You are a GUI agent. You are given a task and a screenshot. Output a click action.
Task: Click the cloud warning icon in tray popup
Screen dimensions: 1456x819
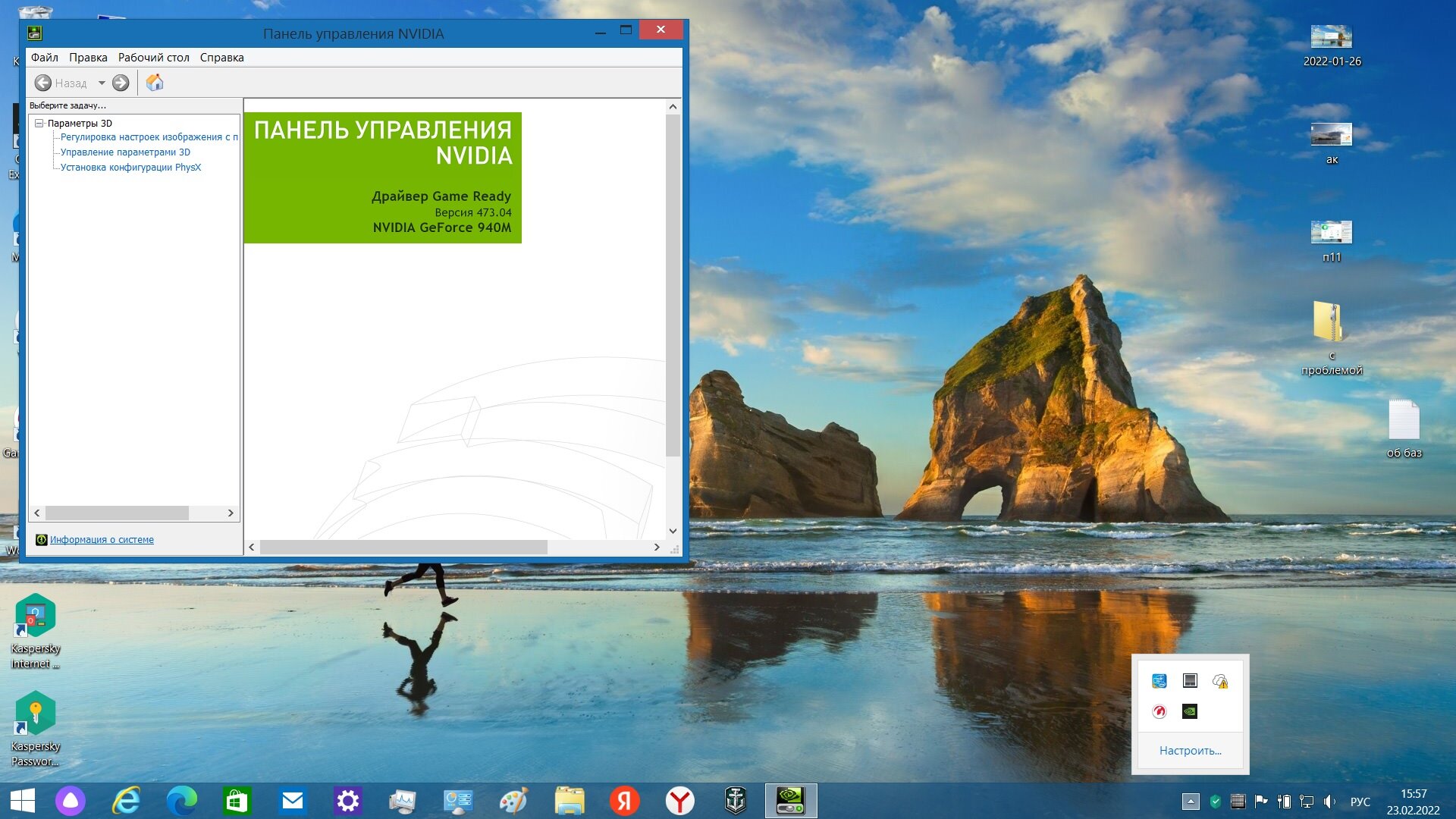(1220, 681)
